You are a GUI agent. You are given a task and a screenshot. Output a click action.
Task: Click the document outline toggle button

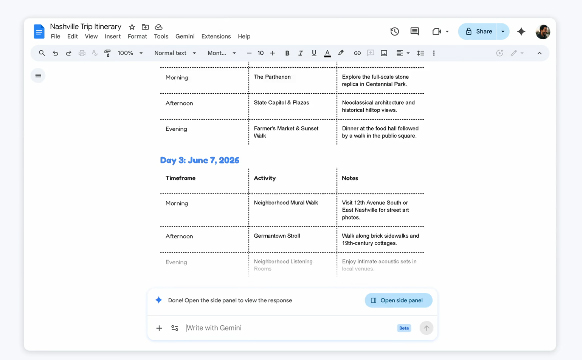pyautogui.click(x=38, y=76)
